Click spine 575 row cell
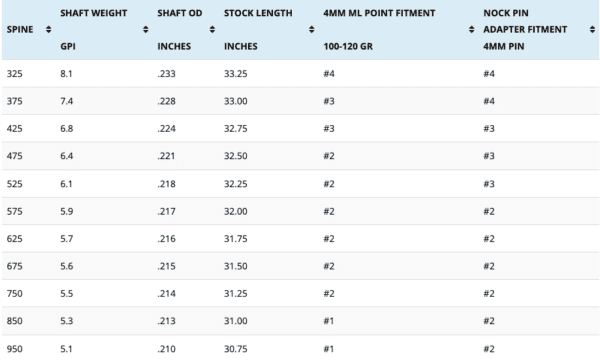Viewport: 600px width, 362px height. [x=15, y=212]
